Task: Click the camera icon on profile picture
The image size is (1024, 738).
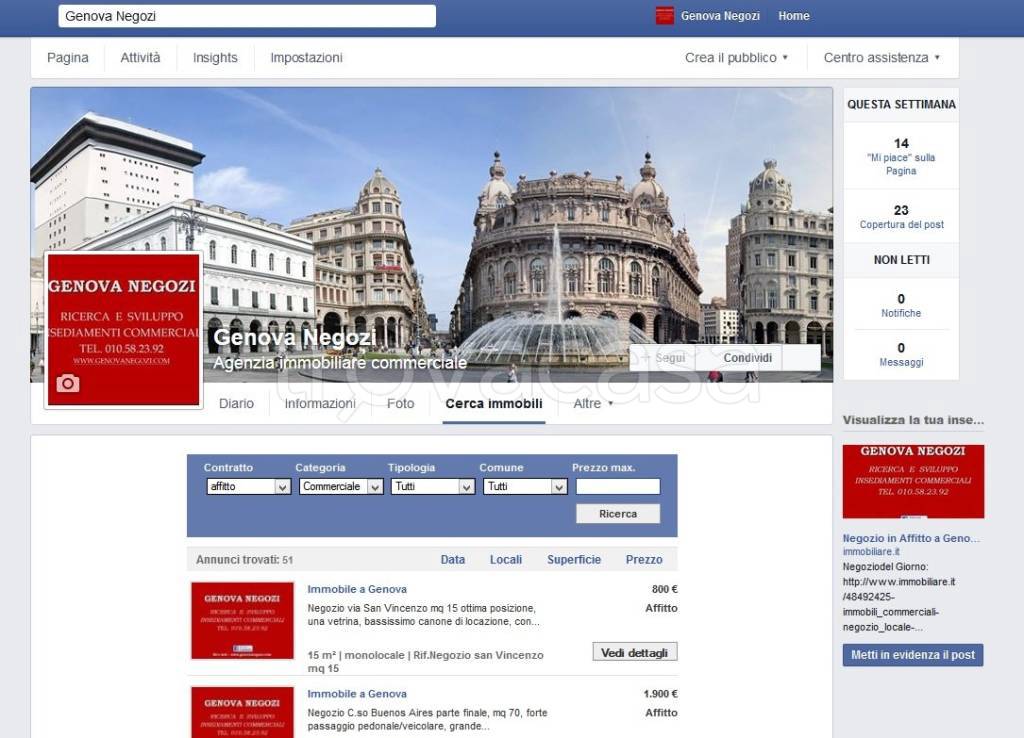Action: (x=68, y=383)
